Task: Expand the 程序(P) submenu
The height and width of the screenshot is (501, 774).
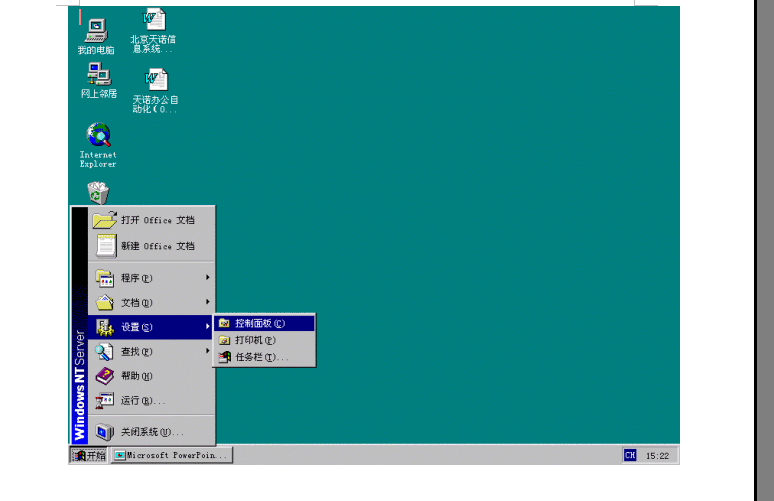Action: (x=152, y=278)
